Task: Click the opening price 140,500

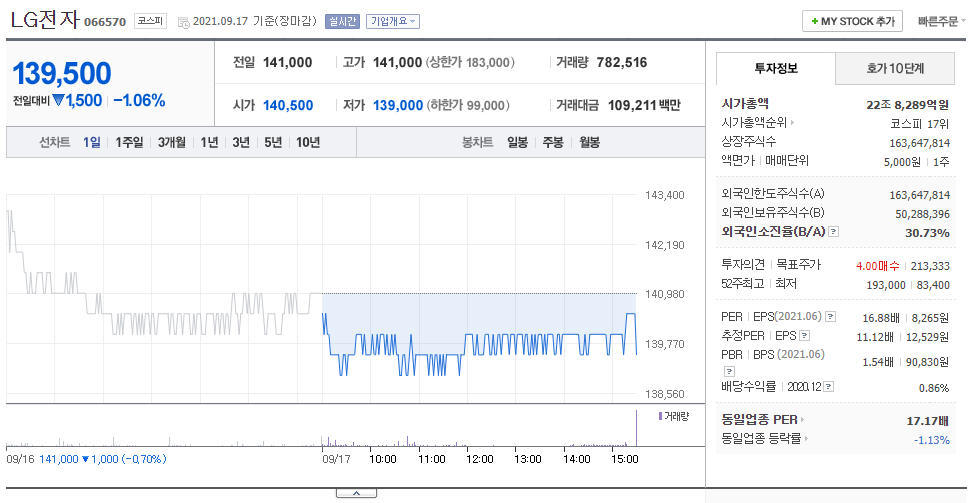Action: click(288, 106)
